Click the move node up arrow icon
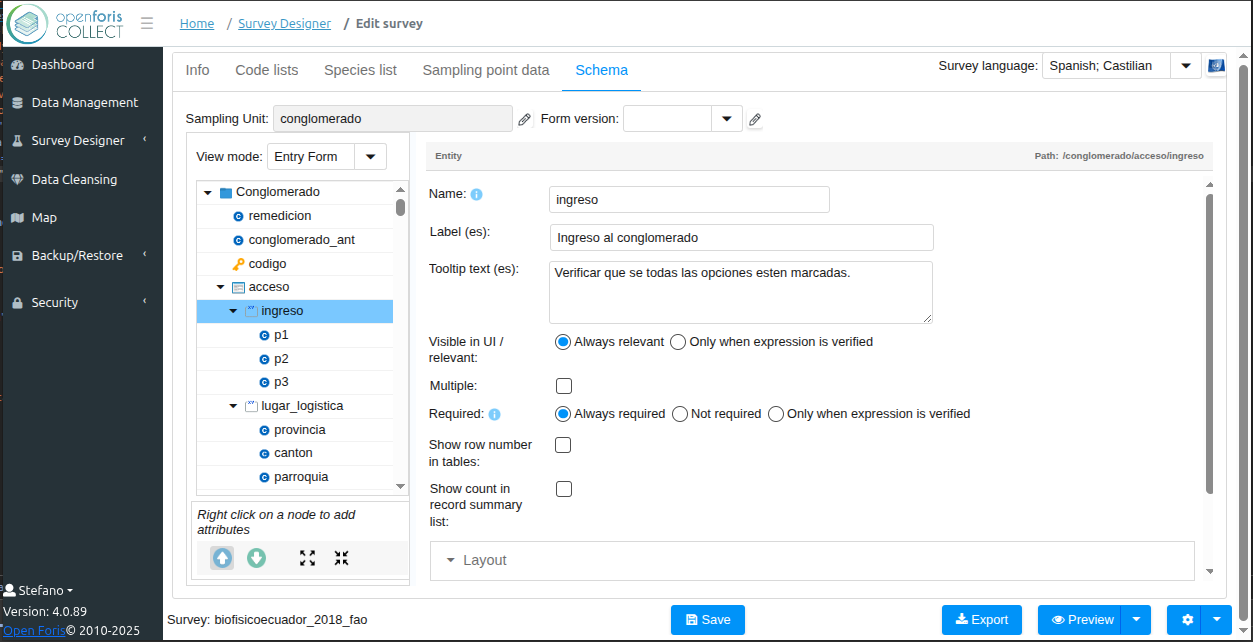The height and width of the screenshot is (642, 1253). pos(222,558)
